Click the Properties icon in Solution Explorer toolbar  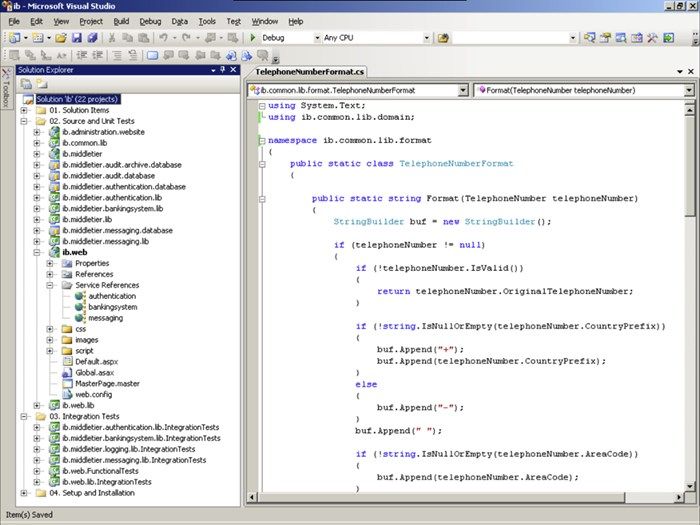point(26,85)
